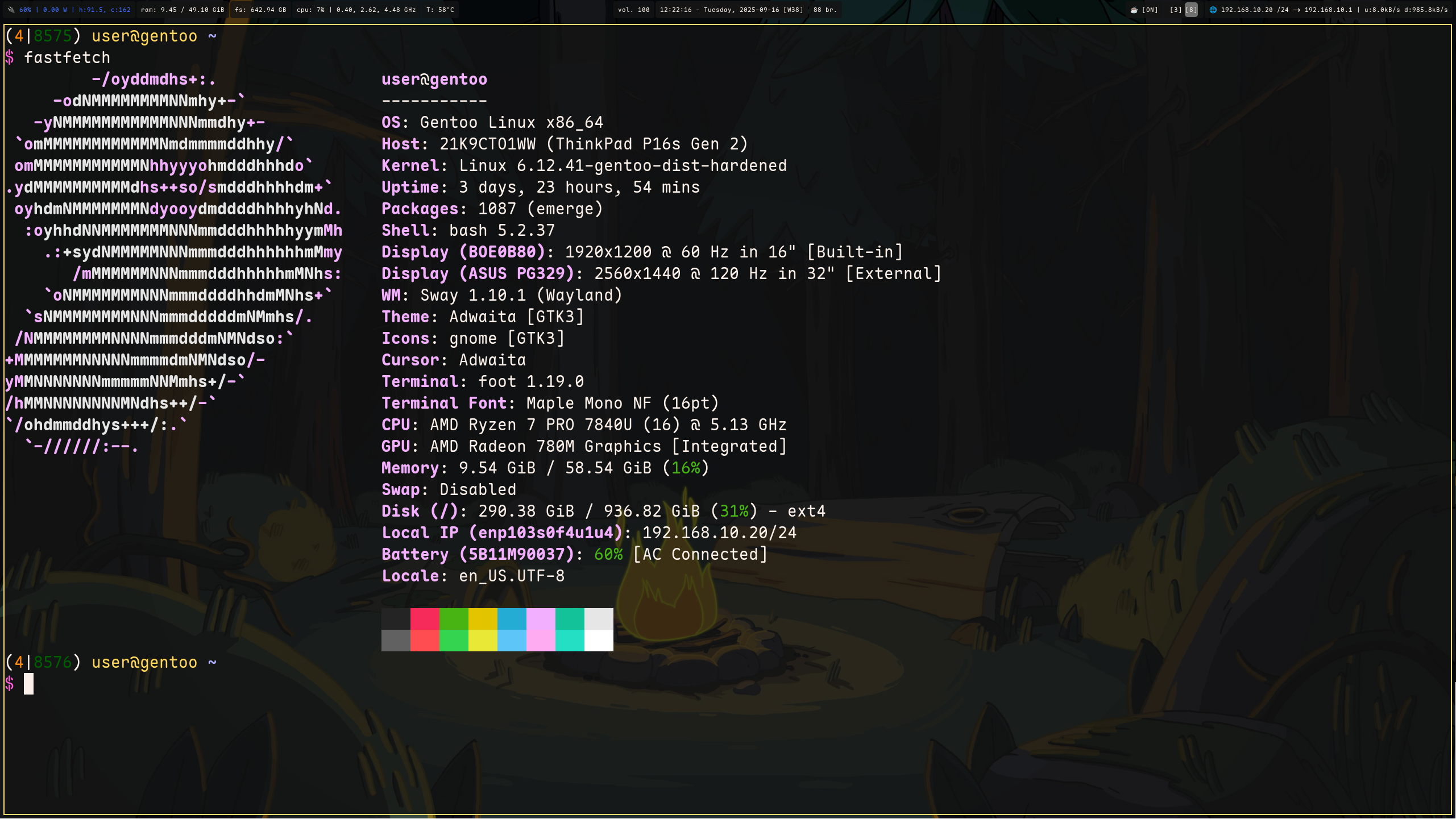Click the Gentoo ASCII logo top line '-/oyddmdhs+:.'
This screenshot has width=1456, height=819.
[154, 79]
